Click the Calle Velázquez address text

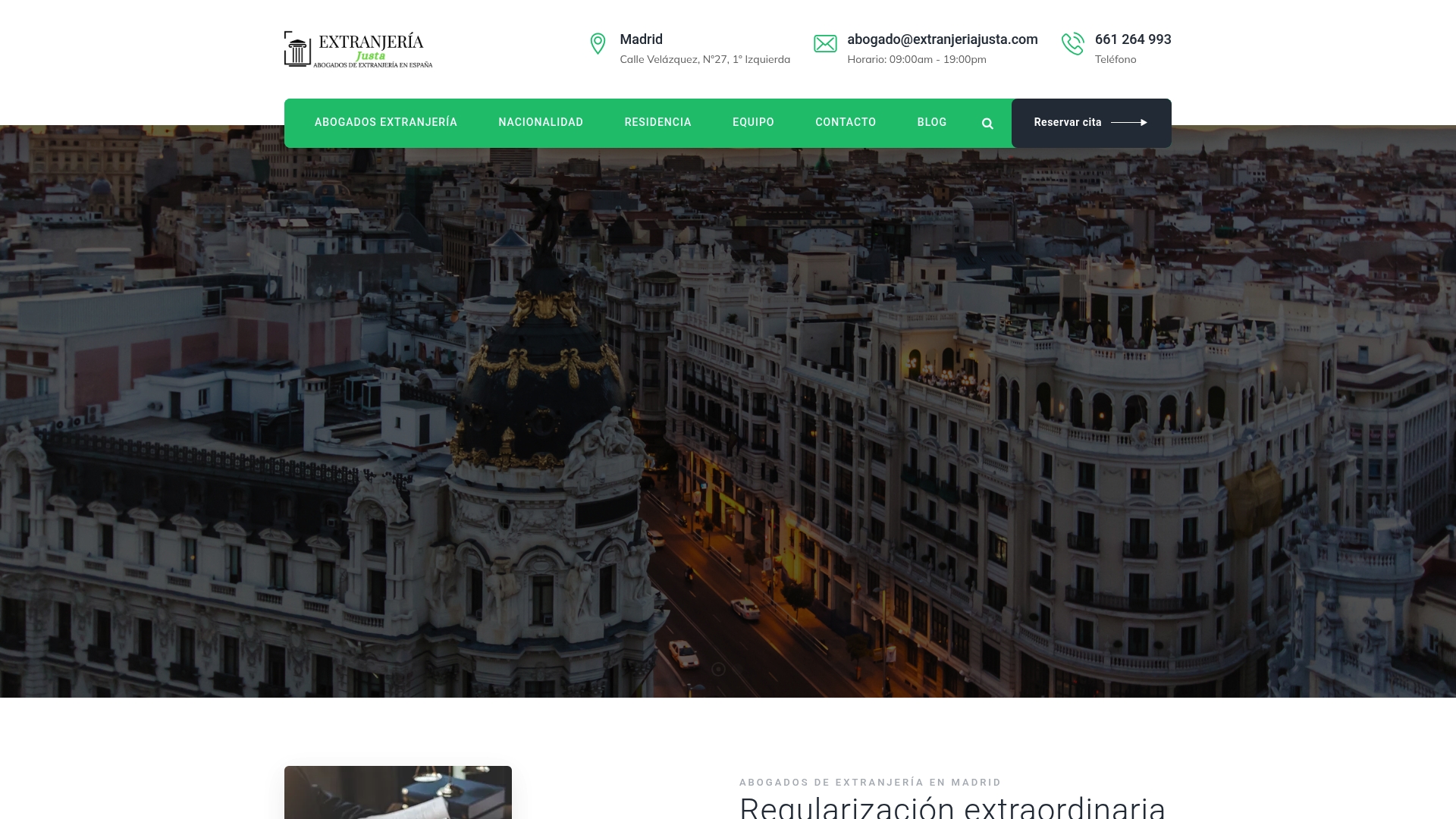704,60
